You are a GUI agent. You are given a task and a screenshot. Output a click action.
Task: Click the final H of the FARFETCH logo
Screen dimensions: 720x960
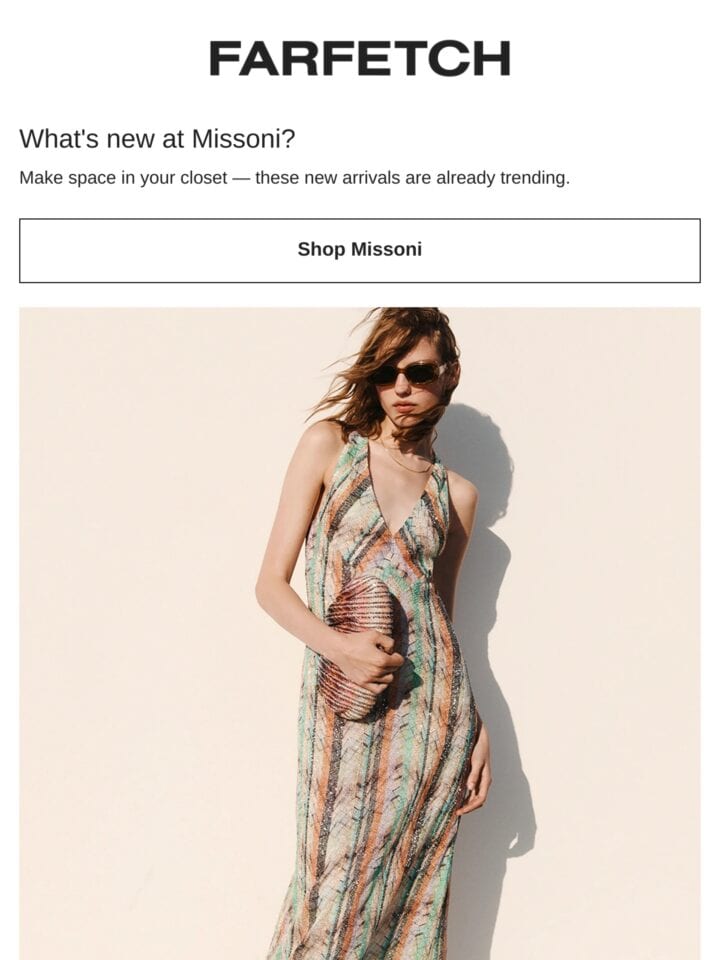click(x=495, y=59)
